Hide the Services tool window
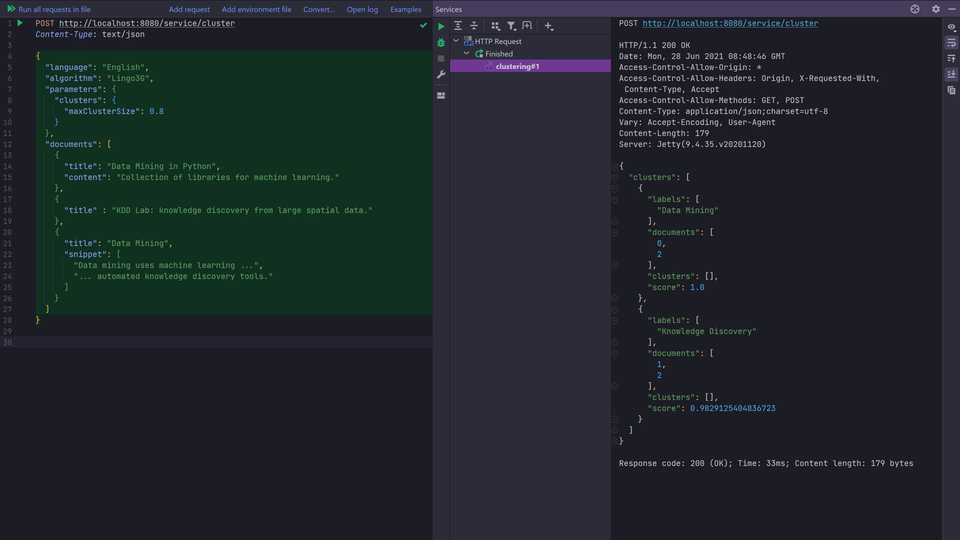The height and width of the screenshot is (540, 960). click(x=952, y=9)
